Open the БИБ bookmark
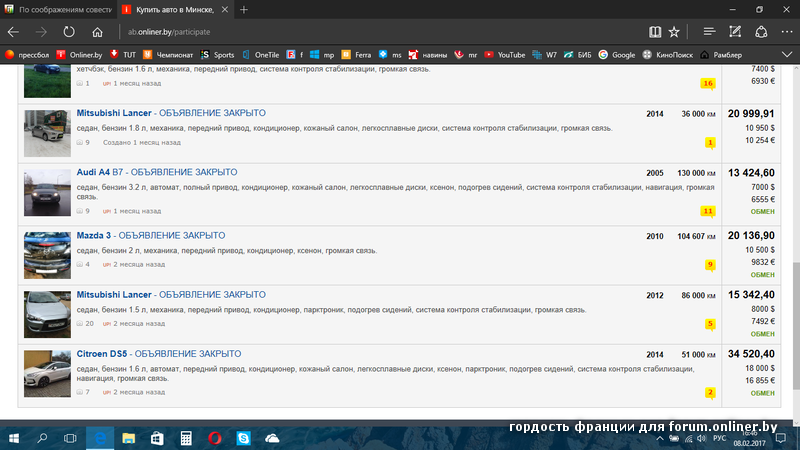 tap(578, 55)
